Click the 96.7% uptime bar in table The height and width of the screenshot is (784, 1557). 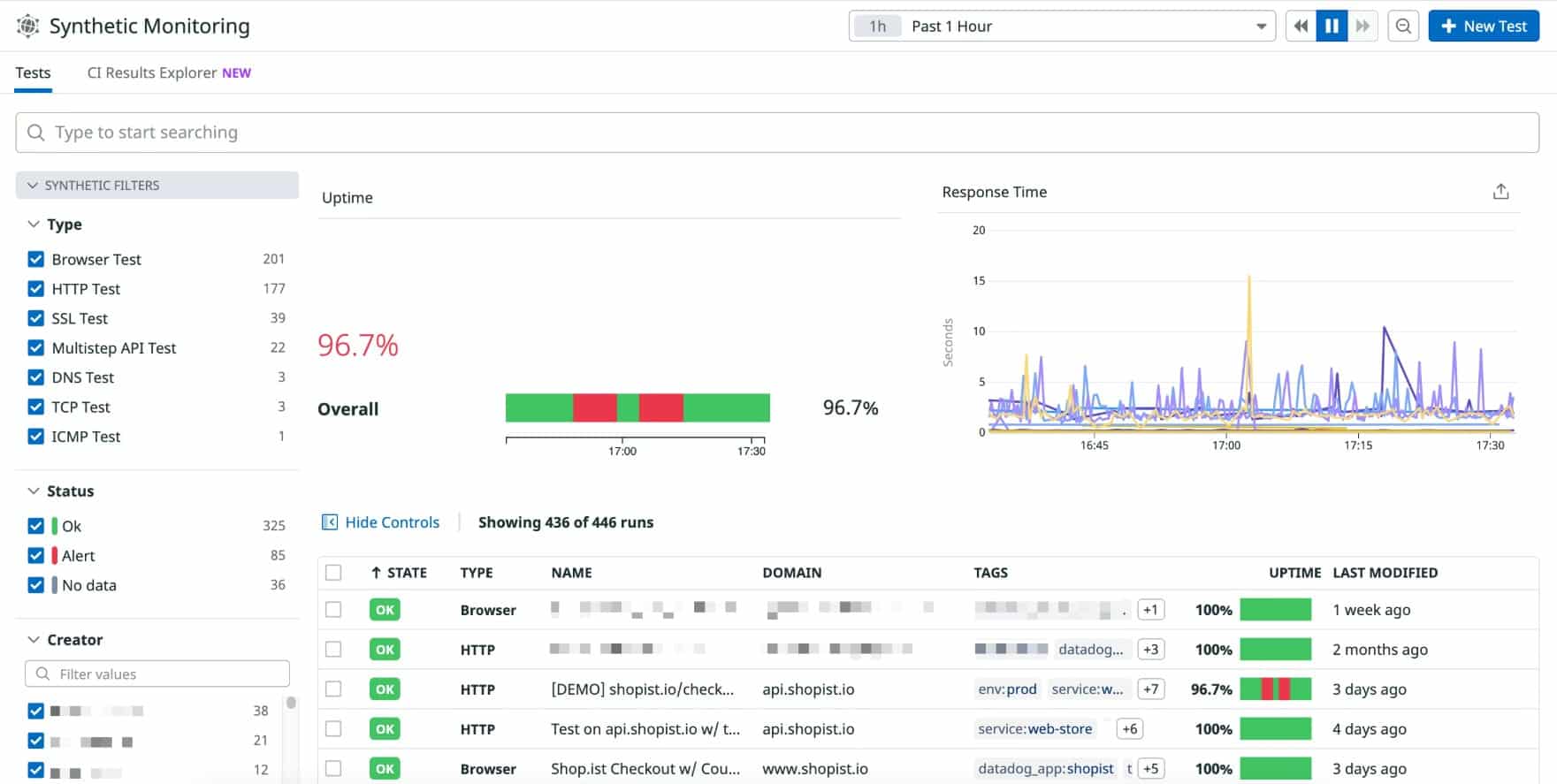pos(1275,689)
